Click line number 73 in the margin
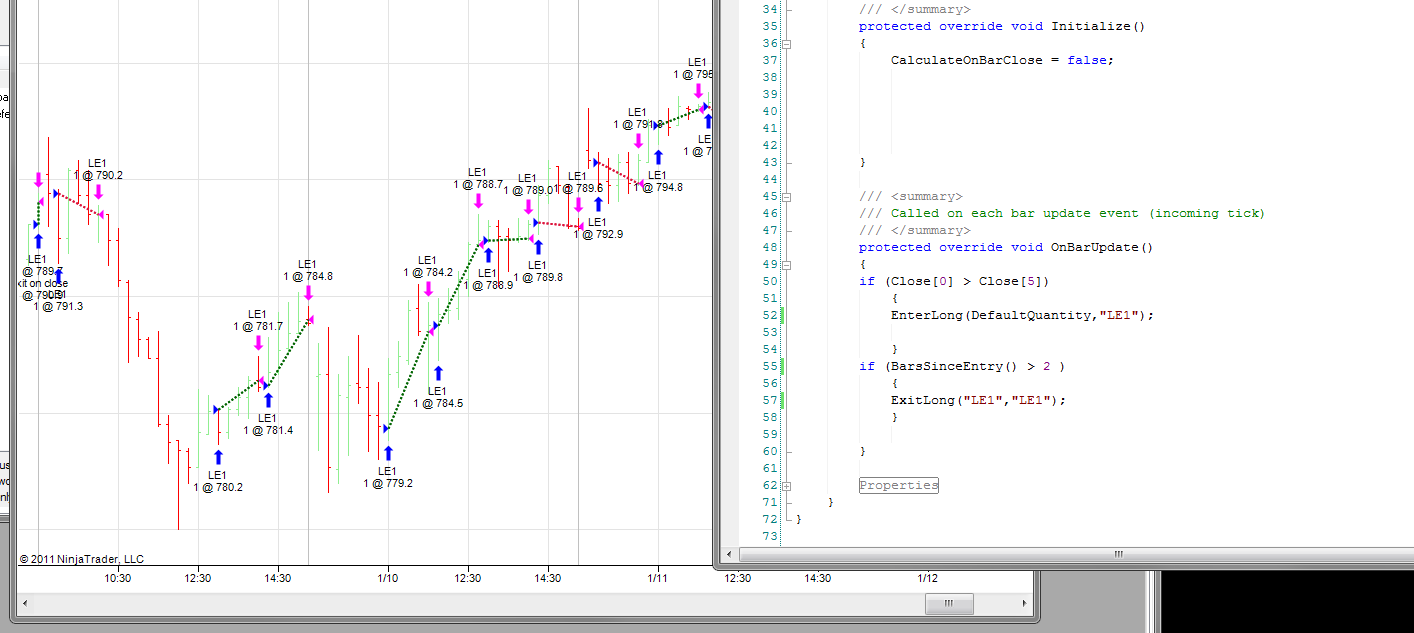Image resolution: width=1414 pixels, height=633 pixels. coord(769,537)
